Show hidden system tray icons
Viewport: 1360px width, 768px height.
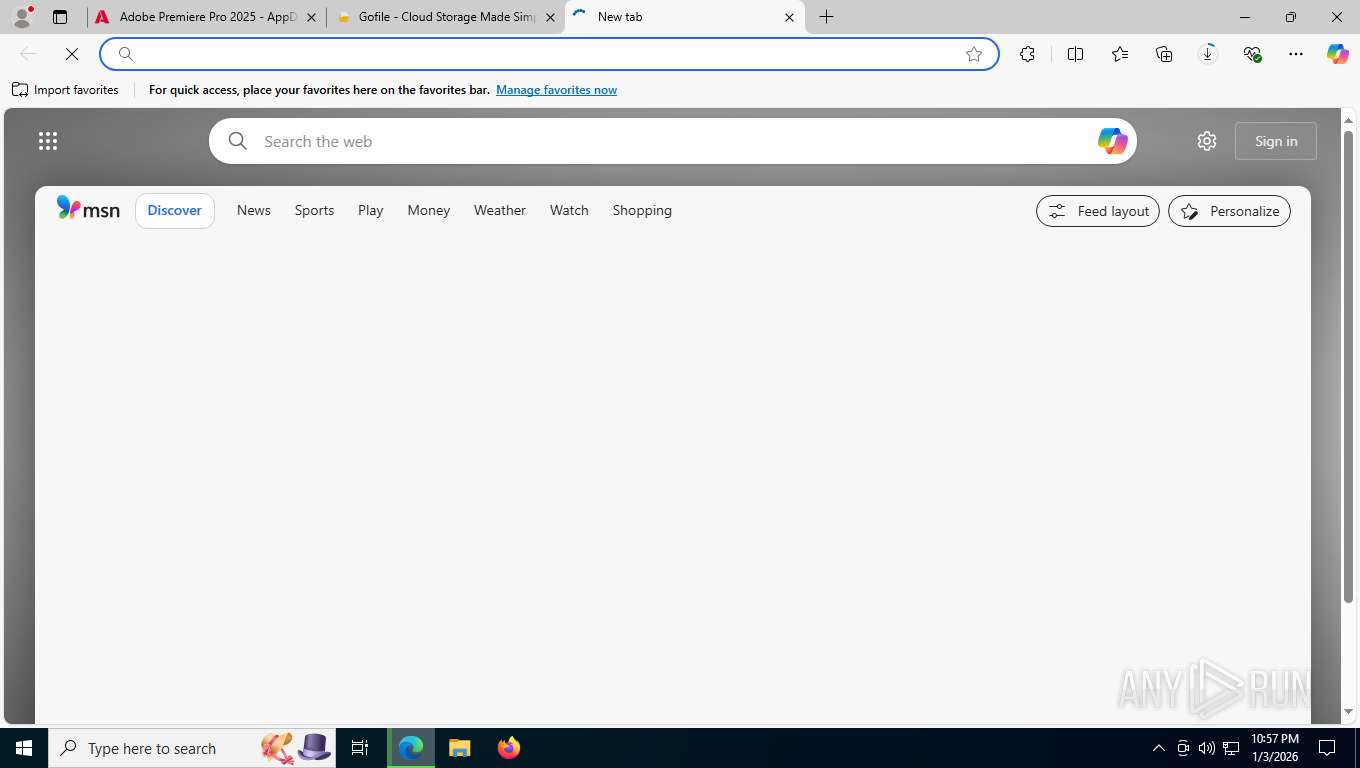click(x=1159, y=748)
